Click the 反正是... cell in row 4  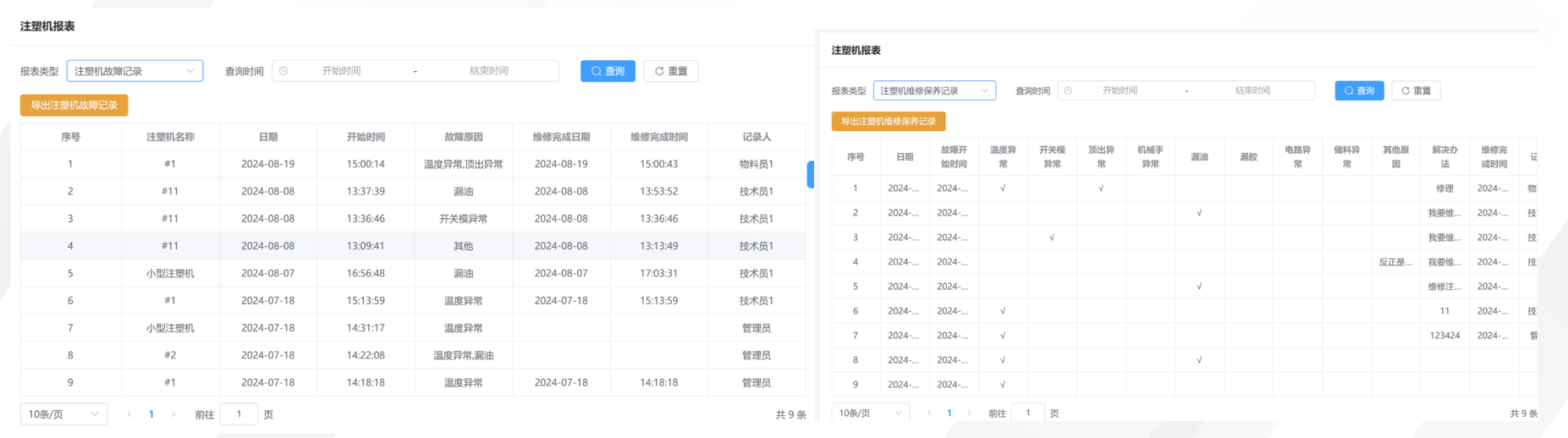pos(1395,262)
